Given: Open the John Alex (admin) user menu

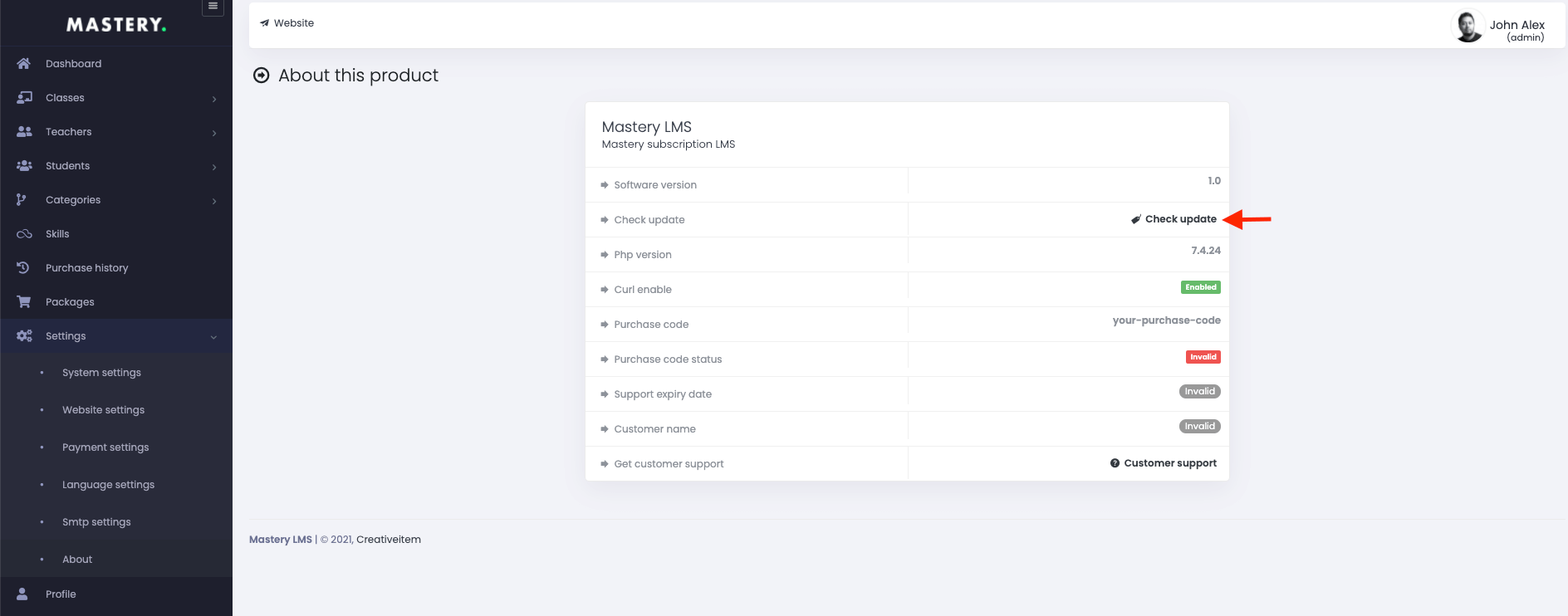Looking at the screenshot, I should pos(1498,27).
